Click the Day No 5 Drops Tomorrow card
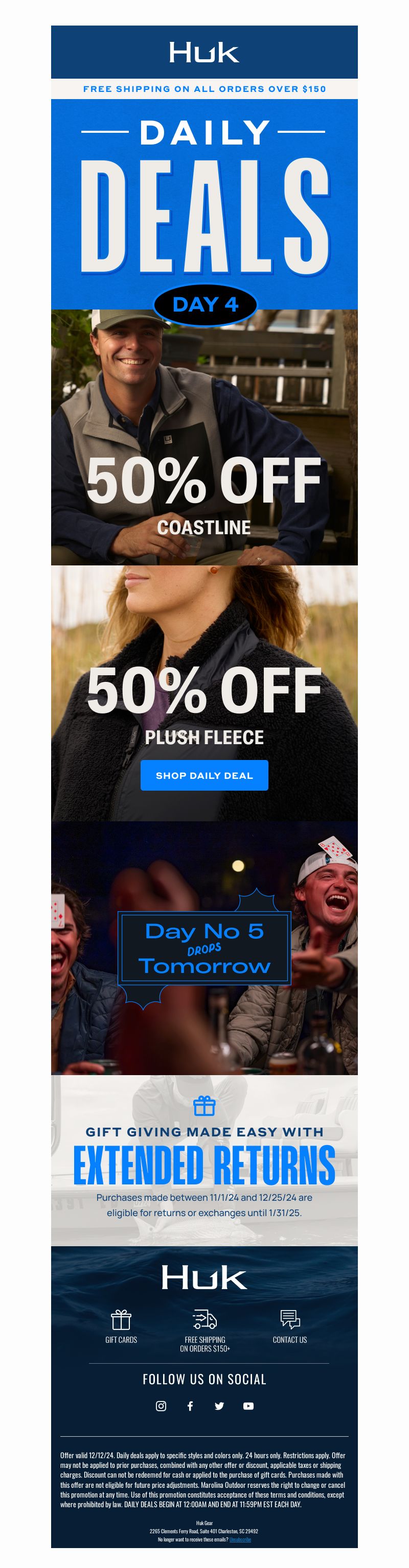 coord(204,948)
